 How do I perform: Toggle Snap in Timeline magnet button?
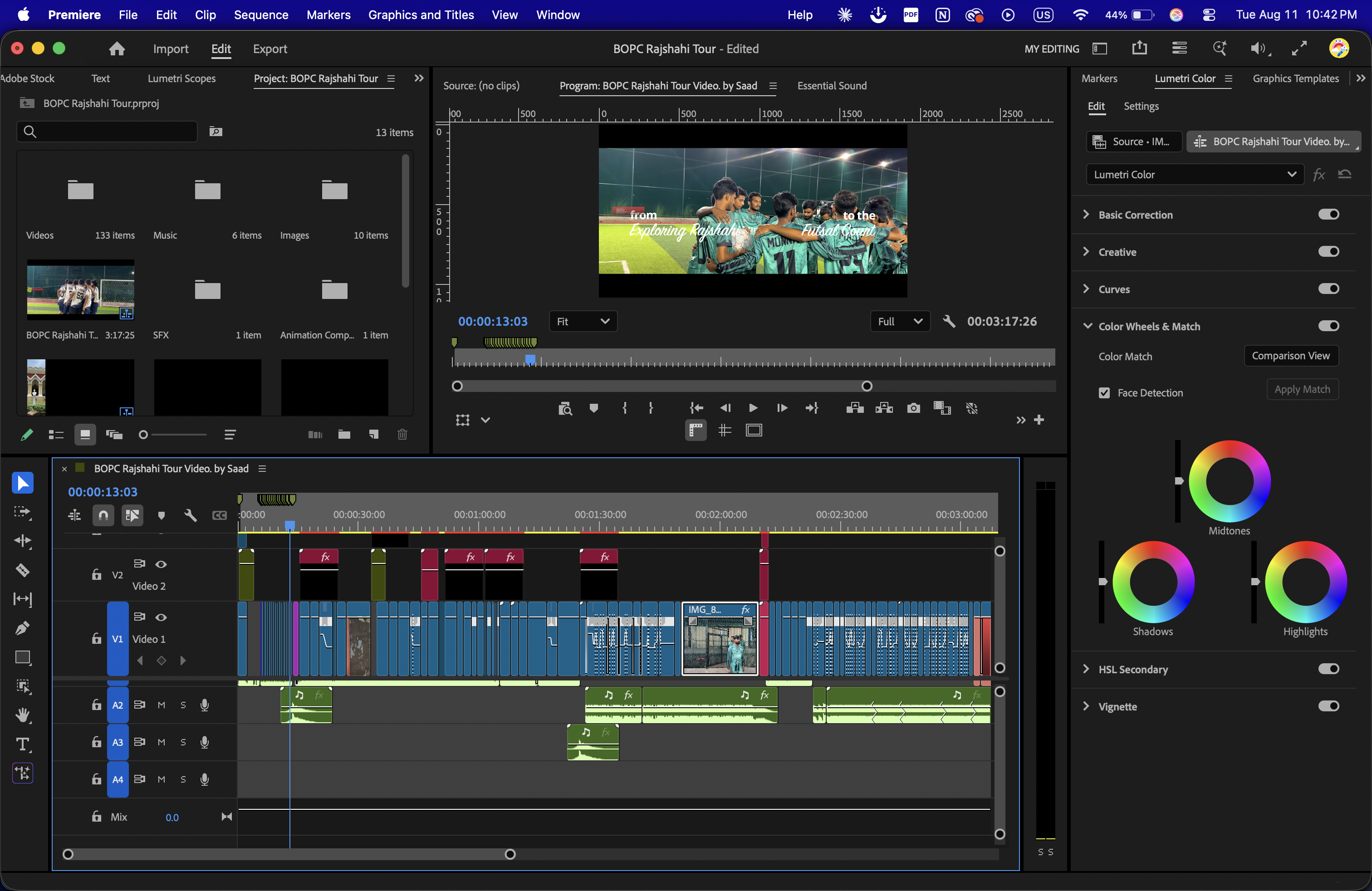point(103,515)
